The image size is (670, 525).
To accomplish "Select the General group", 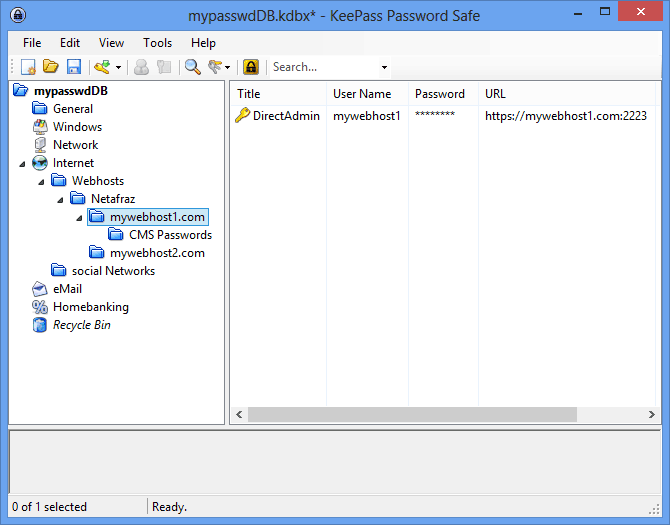I will (x=73, y=109).
